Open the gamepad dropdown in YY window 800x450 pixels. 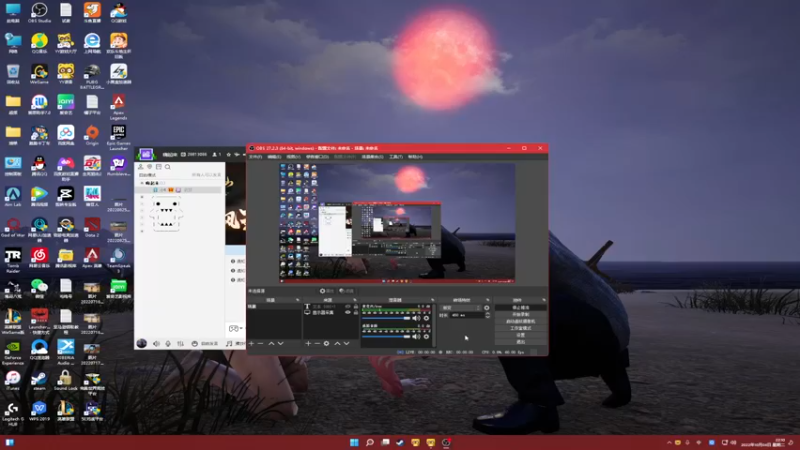tap(236, 328)
